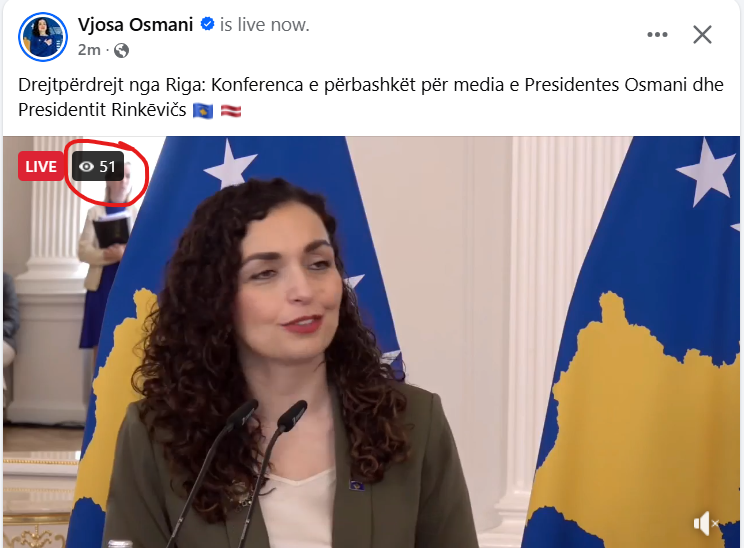Click the Kosovo flag emoji in caption
Viewport: 744px width, 548px height.
(203, 111)
